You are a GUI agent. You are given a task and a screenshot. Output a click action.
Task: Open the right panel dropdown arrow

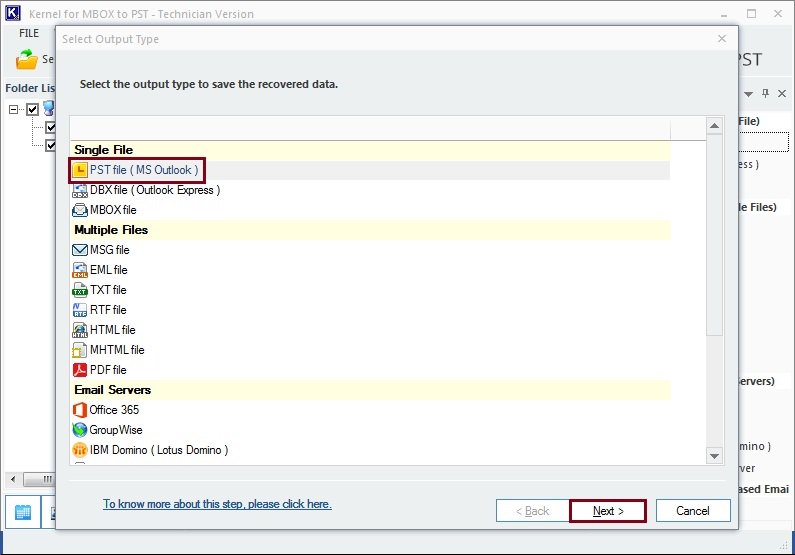pos(748,94)
